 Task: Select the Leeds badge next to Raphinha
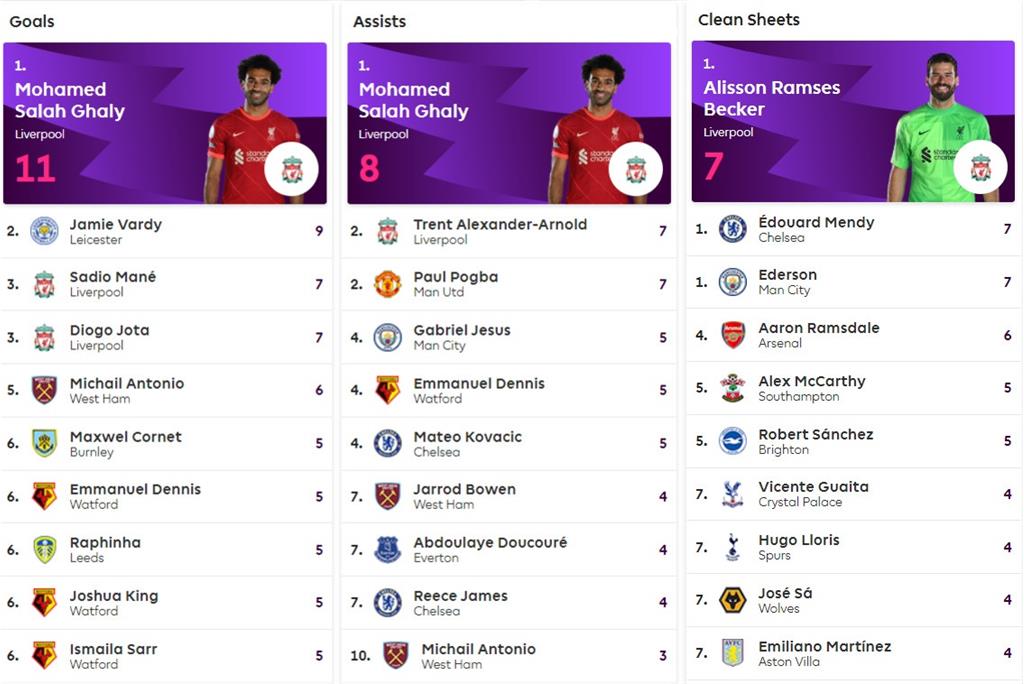(x=44, y=549)
